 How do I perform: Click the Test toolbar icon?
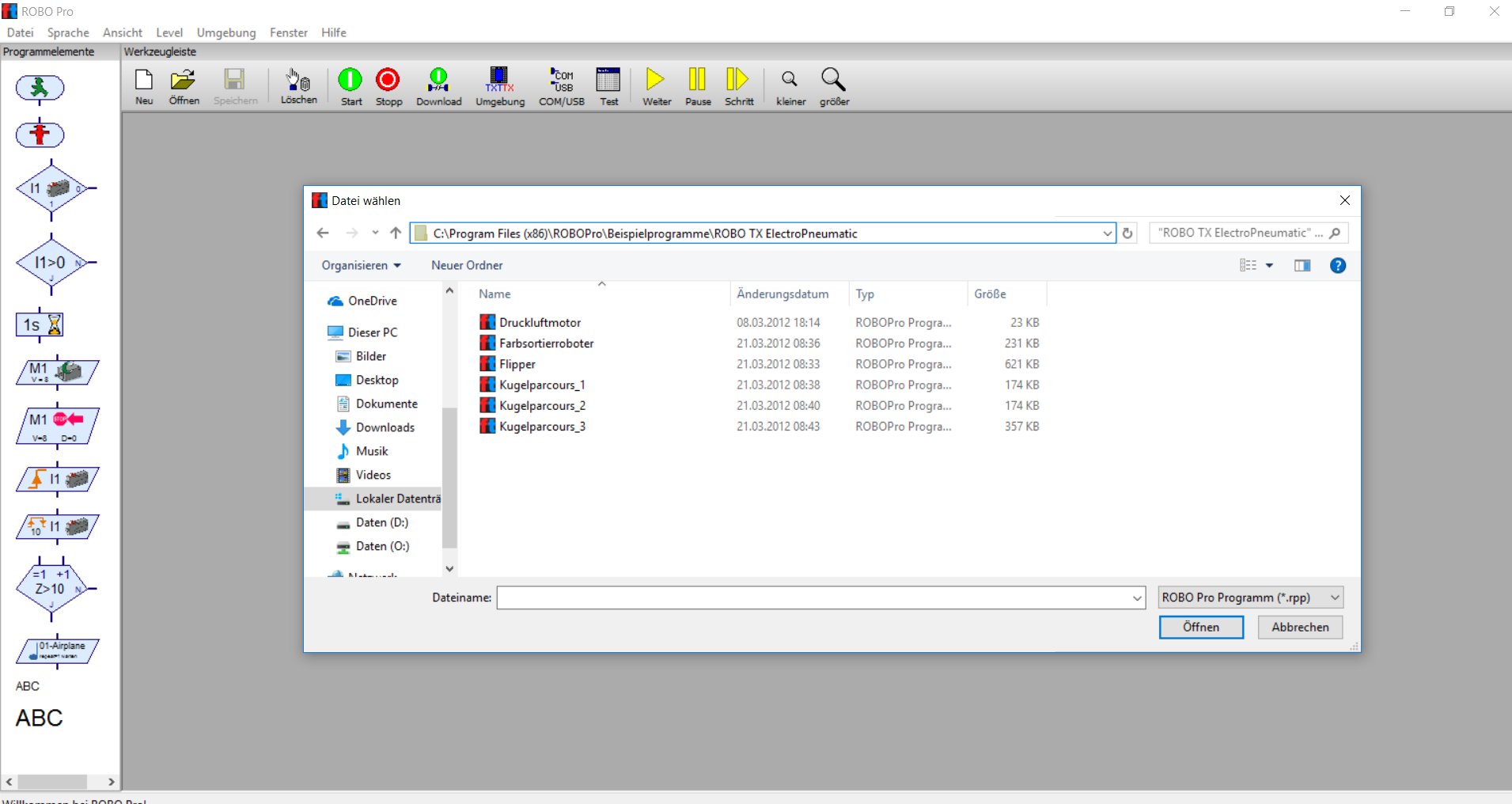coord(608,86)
